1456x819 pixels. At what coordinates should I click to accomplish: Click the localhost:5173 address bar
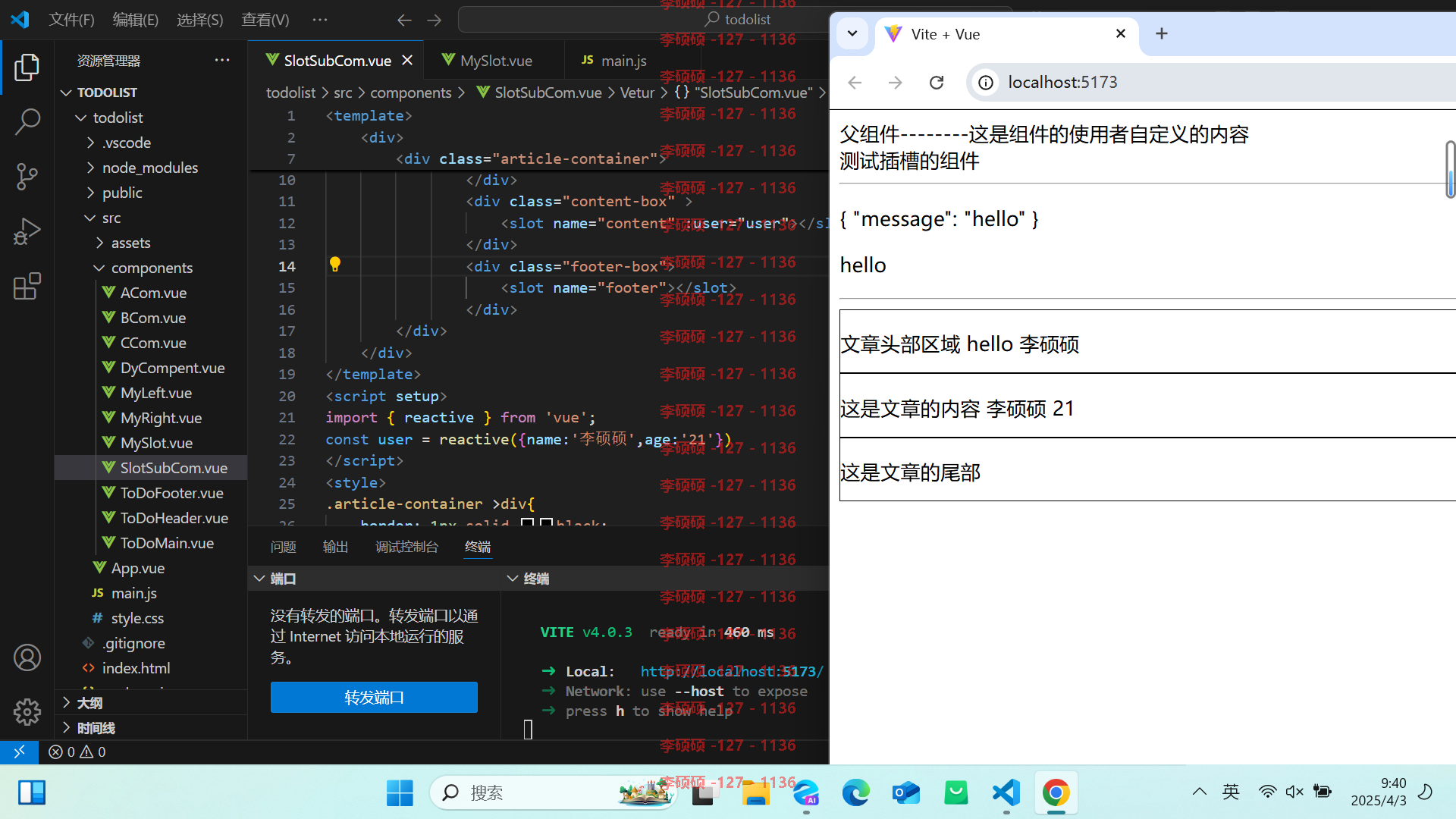tap(1213, 82)
